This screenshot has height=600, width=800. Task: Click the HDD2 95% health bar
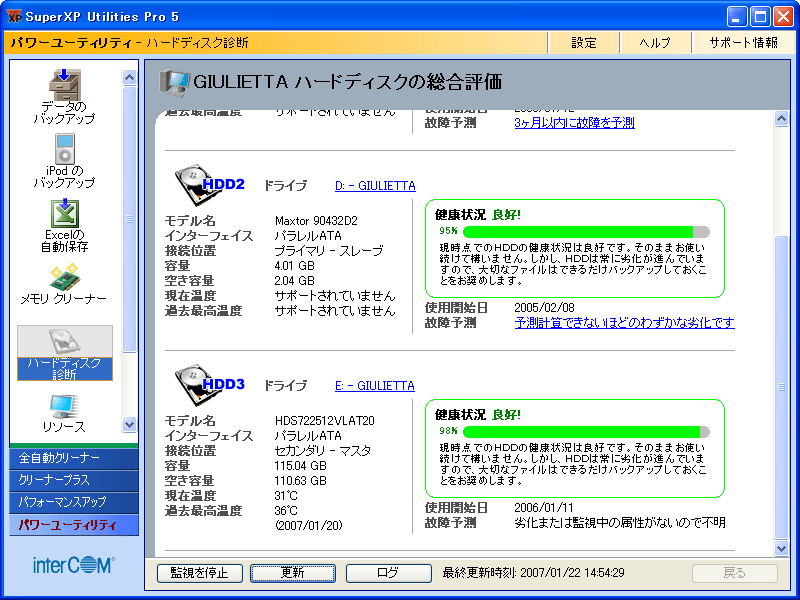(586, 232)
